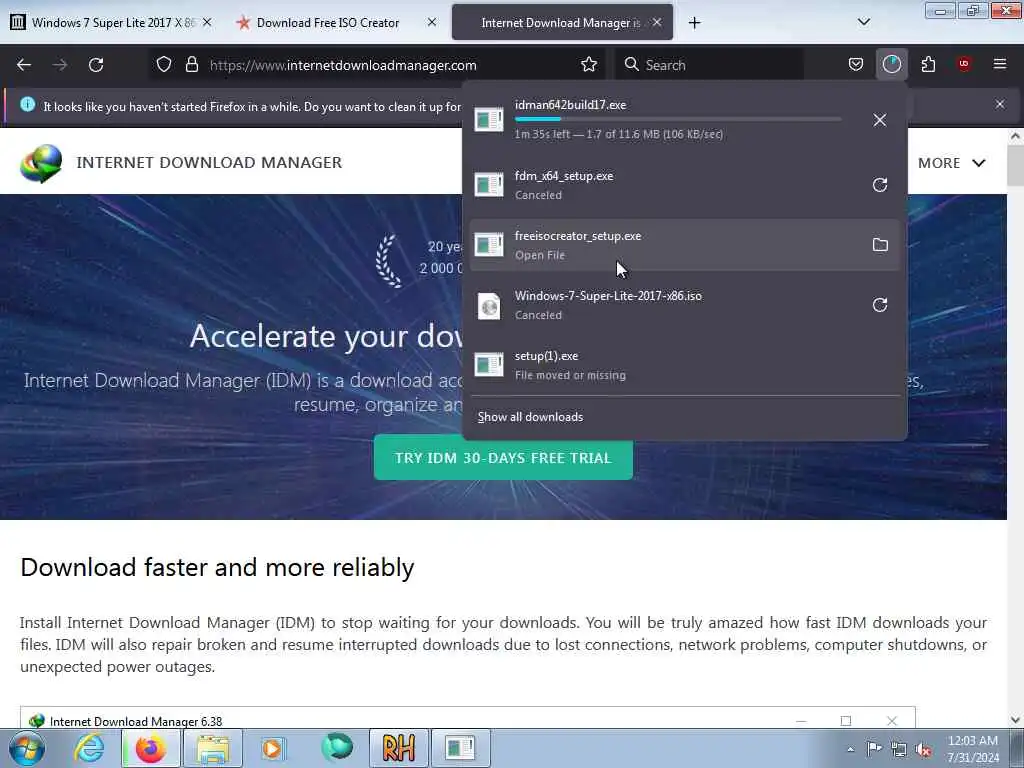Switch to Download Free ISO Creator tab
This screenshot has width=1024, height=768.
coord(337,22)
